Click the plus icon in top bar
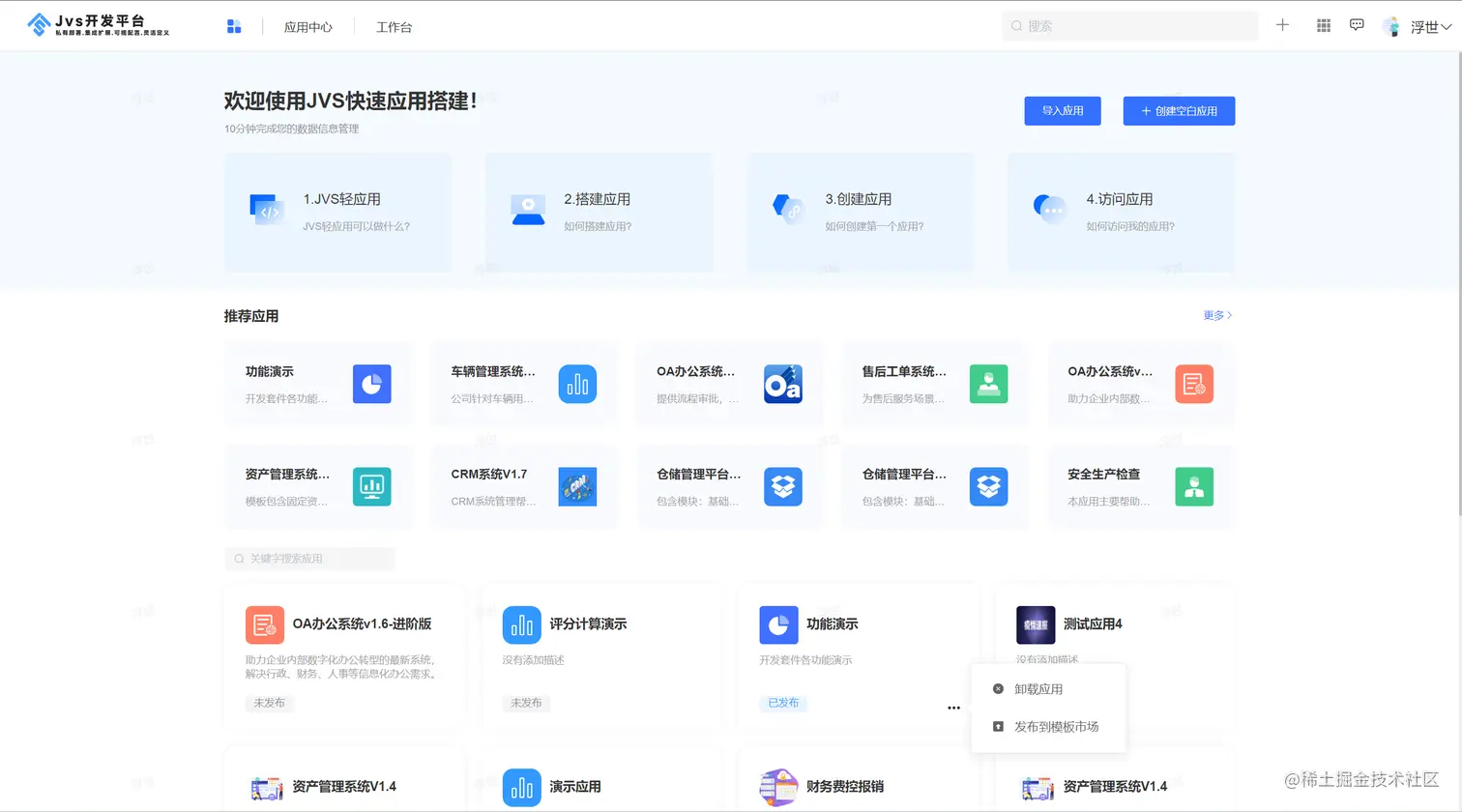 point(1282,25)
